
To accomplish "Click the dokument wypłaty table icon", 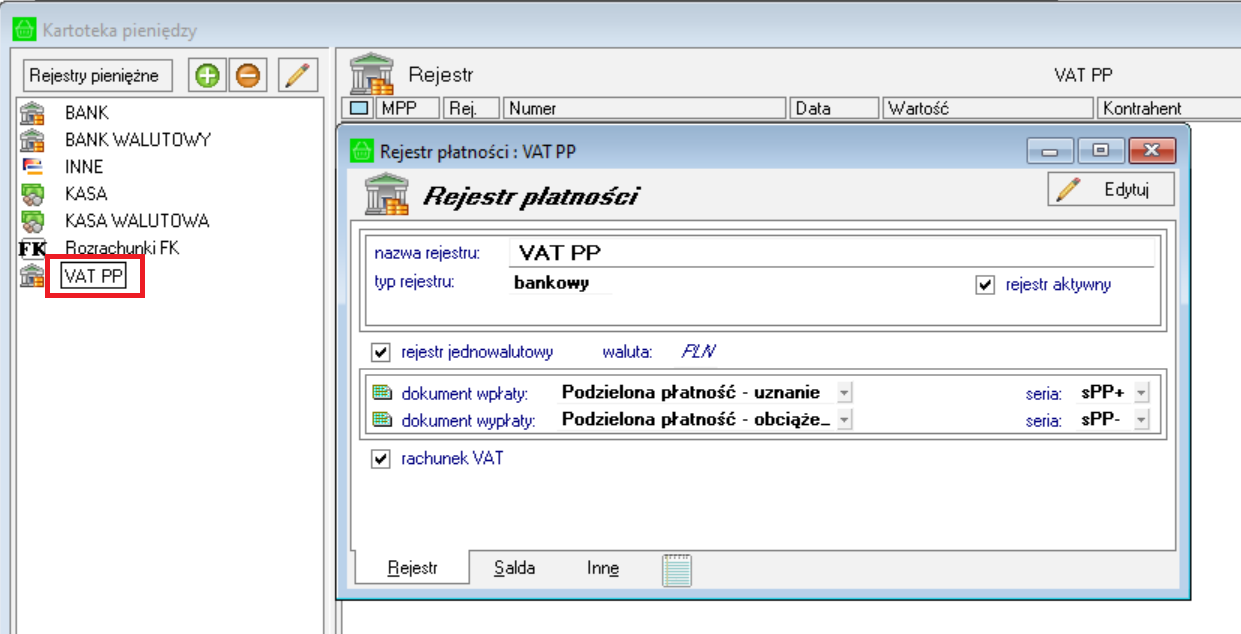I will (x=382, y=420).
